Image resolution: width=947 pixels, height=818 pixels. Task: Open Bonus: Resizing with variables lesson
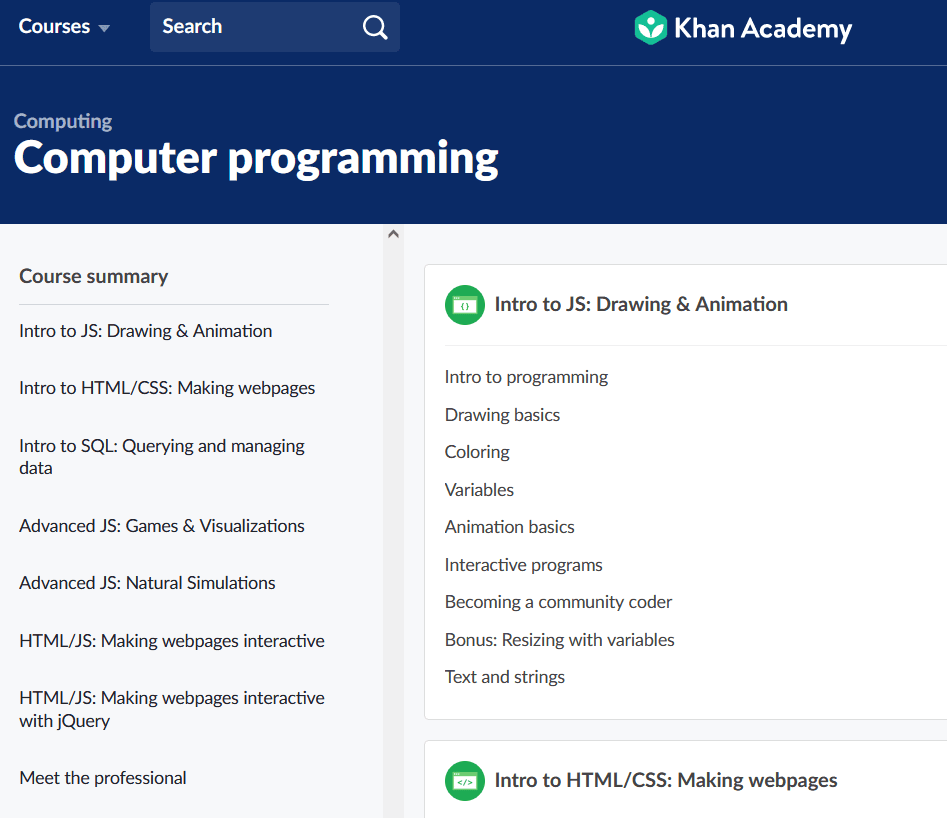click(559, 640)
